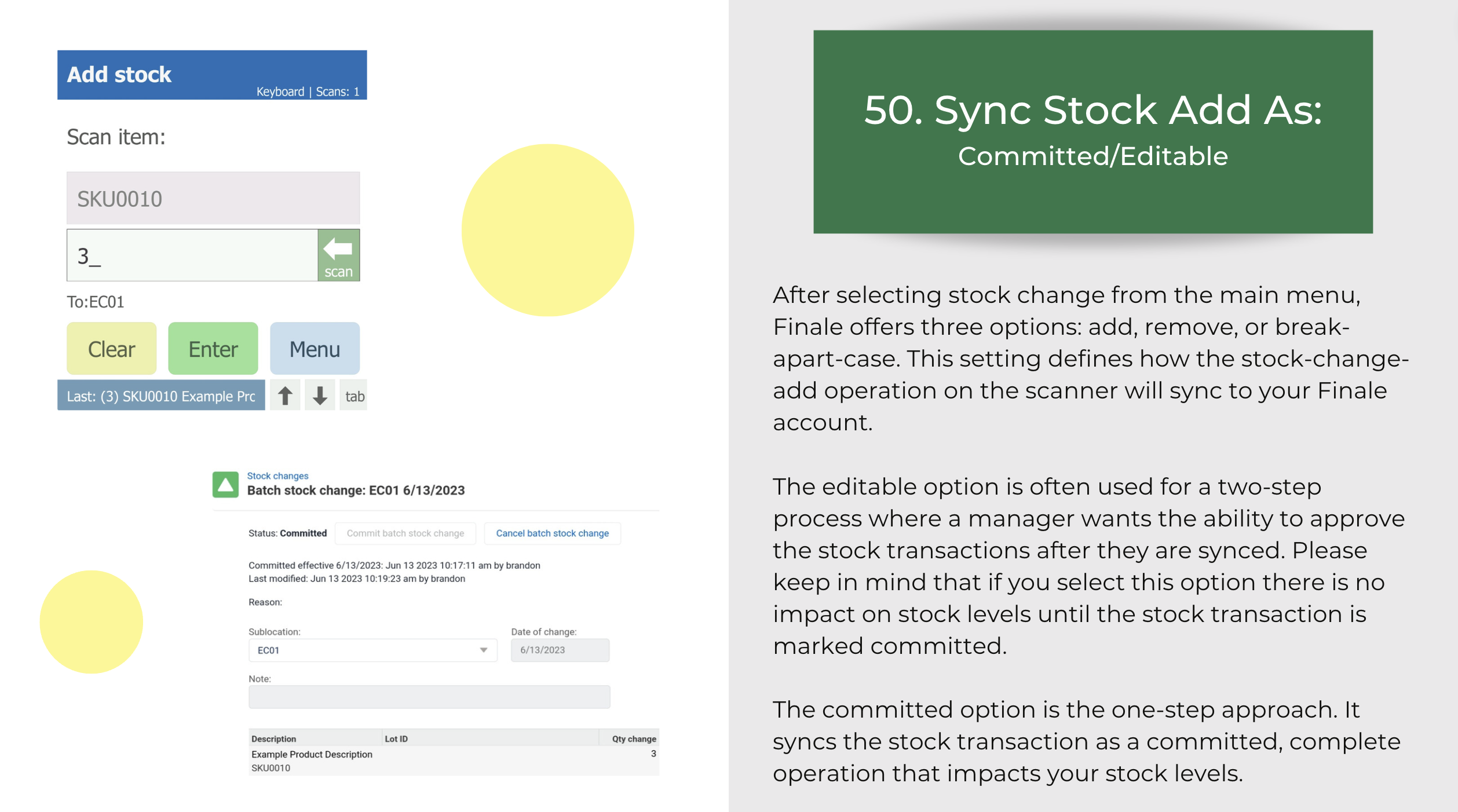Screen dimensions: 1458x812
Task: Click the green stock change triangle icon
Action: [225, 484]
